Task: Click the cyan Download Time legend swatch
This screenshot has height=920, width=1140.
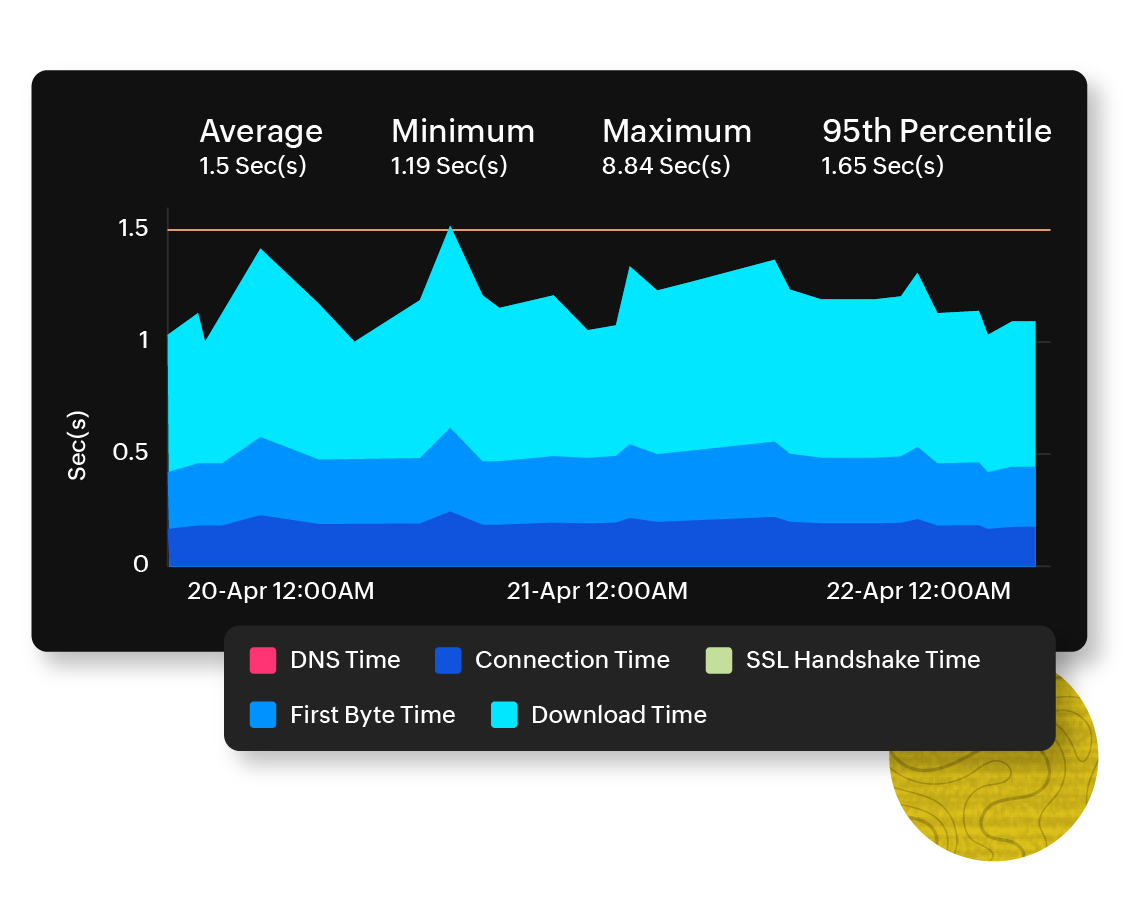Action: [x=504, y=715]
